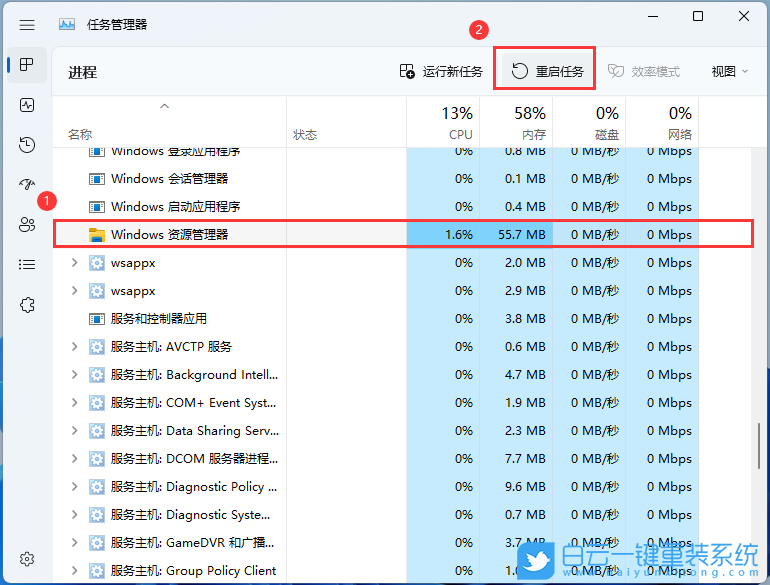Click gear icon of 服务主机: GameDVR
Image resolution: width=770 pixels, height=585 pixels.
click(97, 543)
